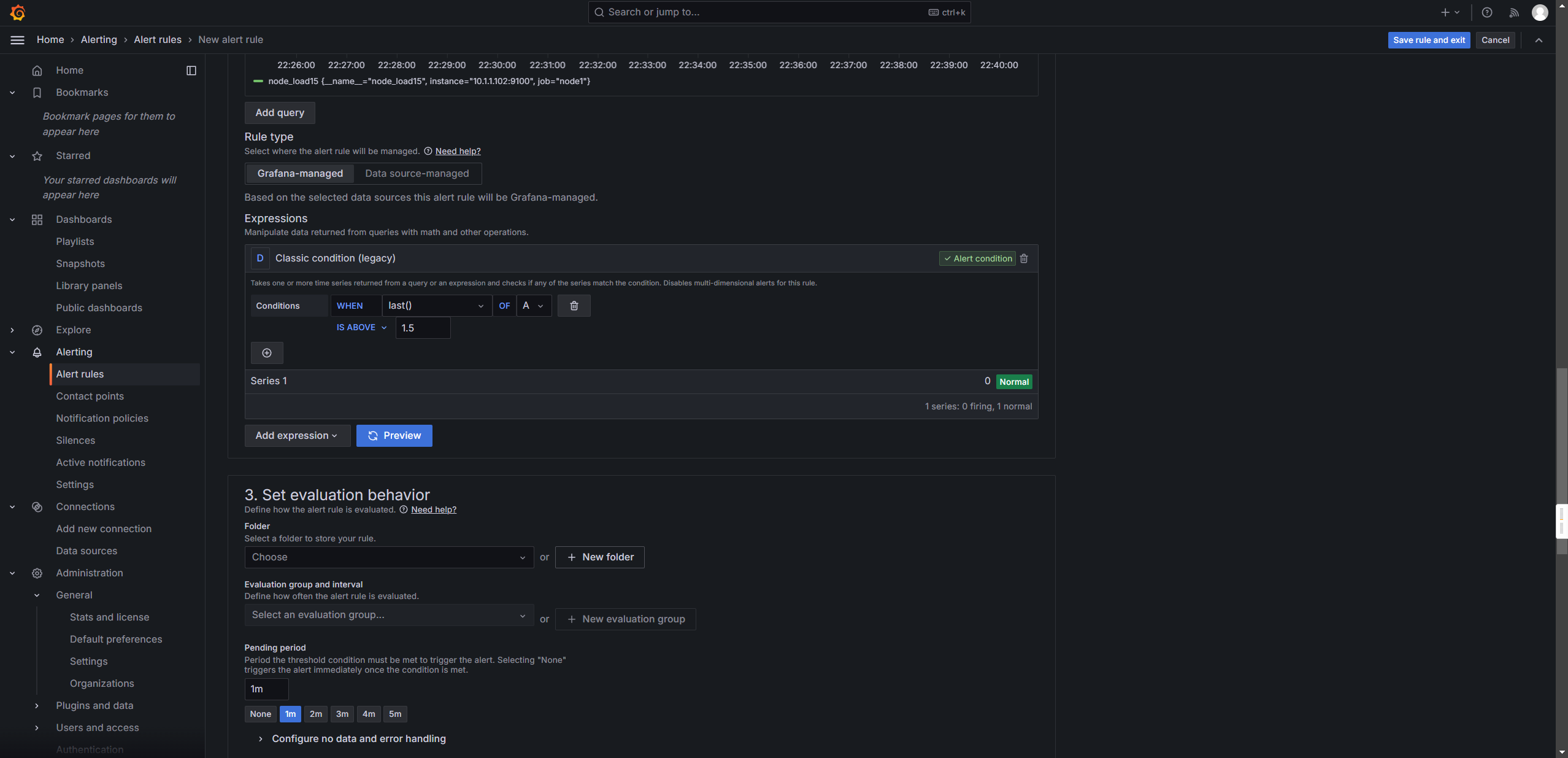The image size is (1568, 758).
Task: Click the Home house icon in sidebar
Action: (37, 71)
